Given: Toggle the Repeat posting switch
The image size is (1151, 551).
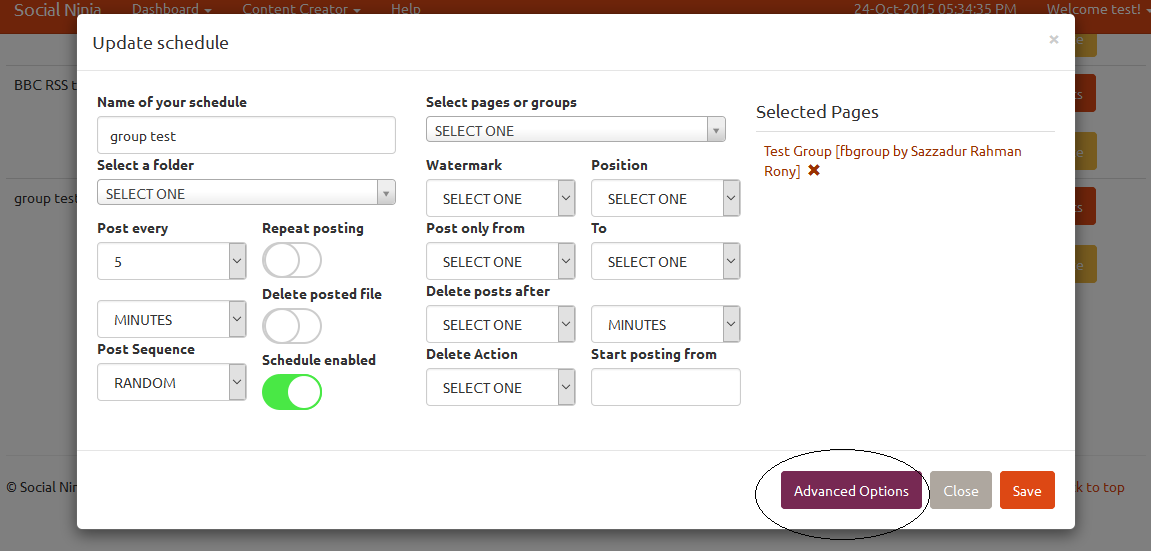Looking at the screenshot, I should (x=292, y=261).
